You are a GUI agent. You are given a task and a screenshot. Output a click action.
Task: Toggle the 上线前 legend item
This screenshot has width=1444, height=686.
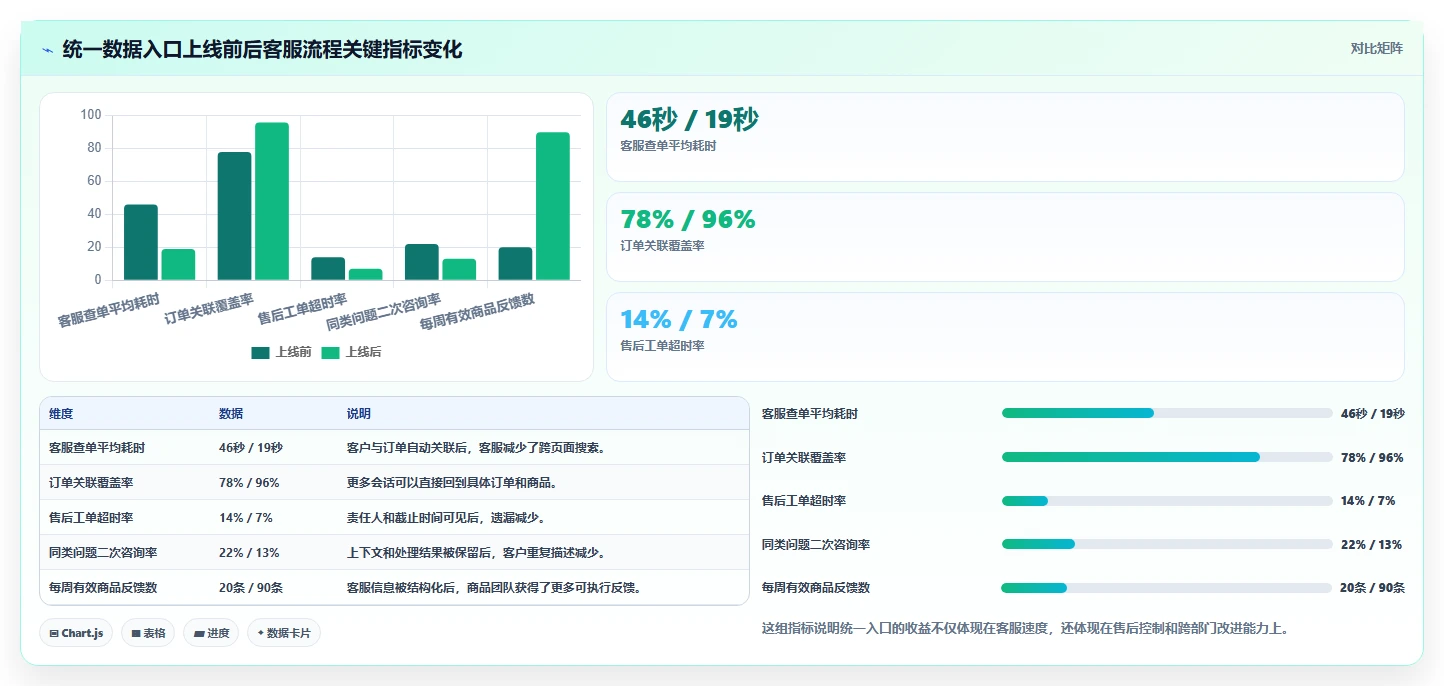pos(281,352)
